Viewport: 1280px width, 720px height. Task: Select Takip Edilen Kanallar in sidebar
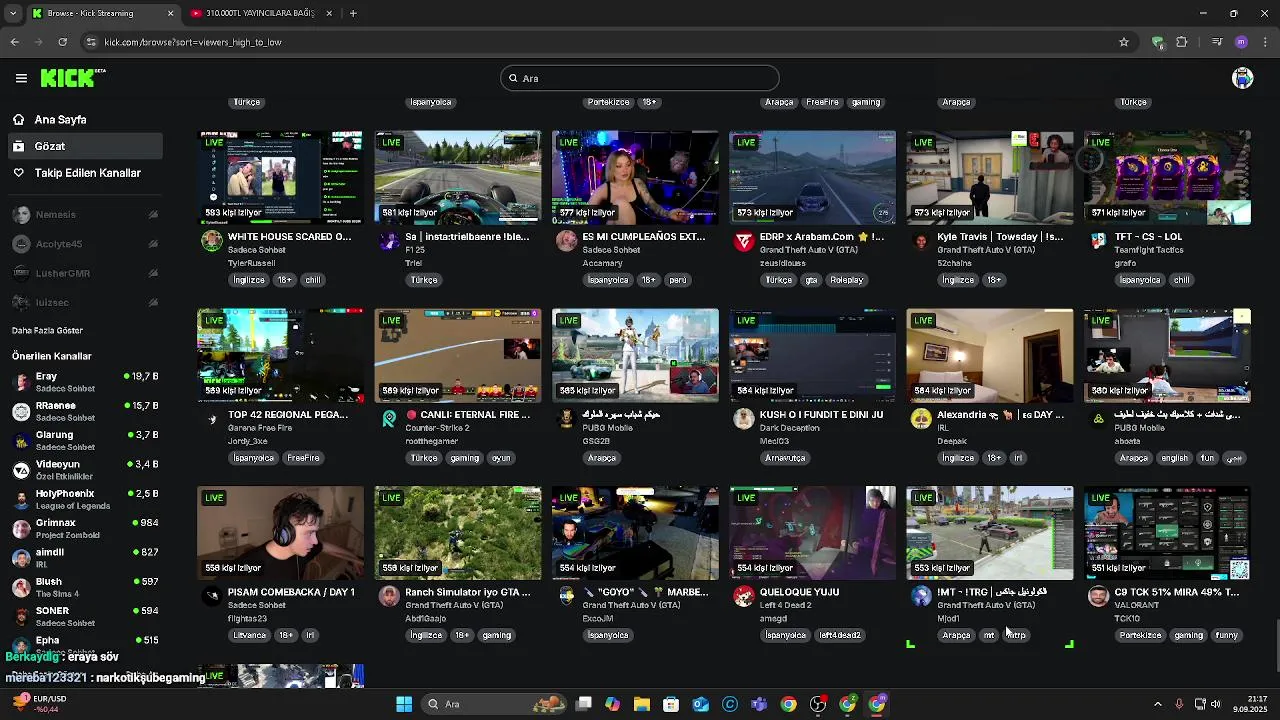(x=84, y=173)
